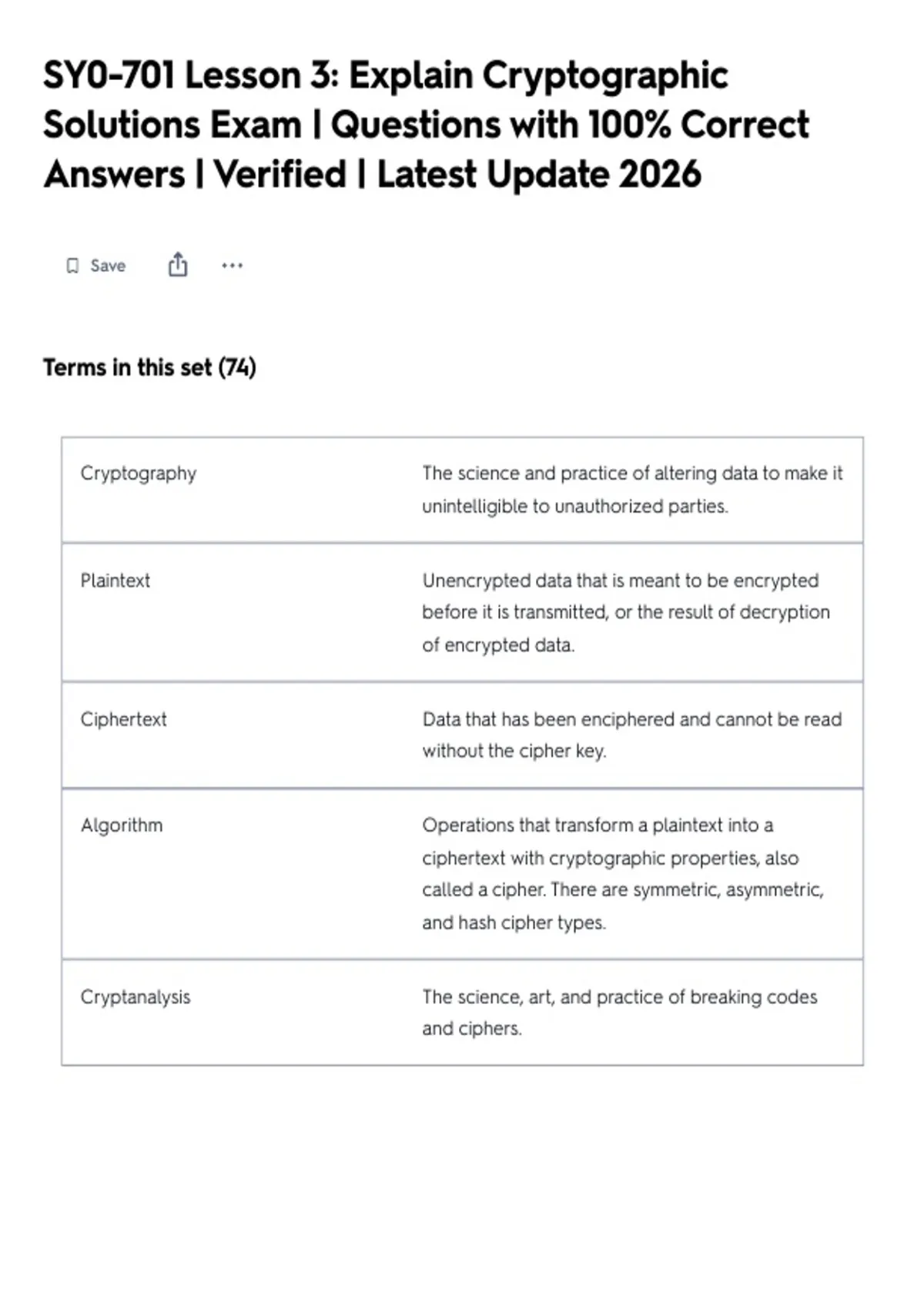Select the page title heading
The width and height of the screenshot is (924, 1309).
(x=426, y=125)
